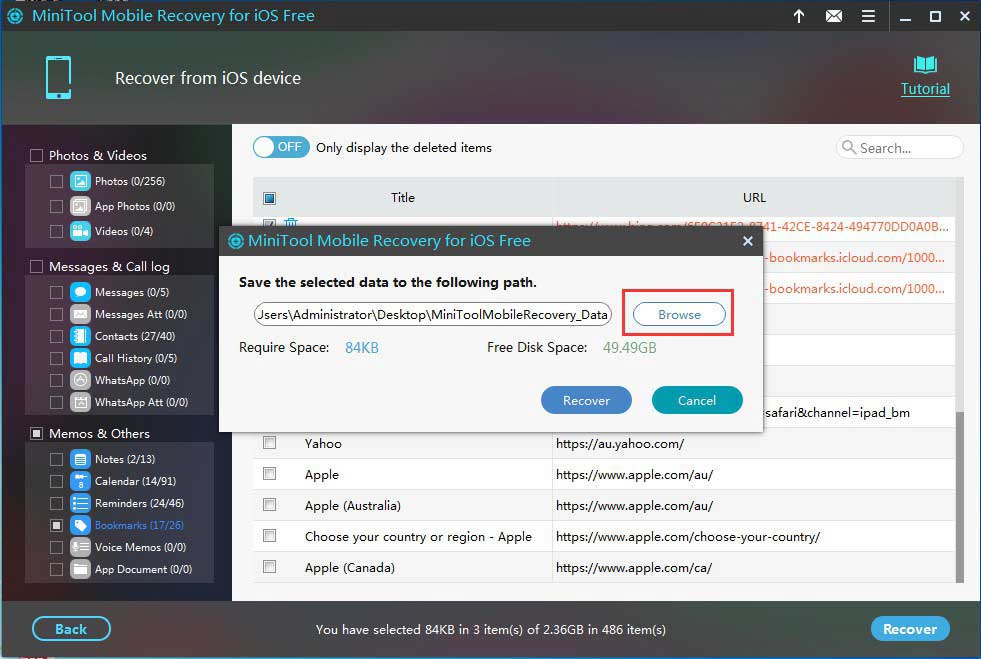Image resolution: width=981 pixels, height=659 pixels.
Task: Select App Document (0/0) in sidebar
Action: pyautogui.click(x=143, y=569)
